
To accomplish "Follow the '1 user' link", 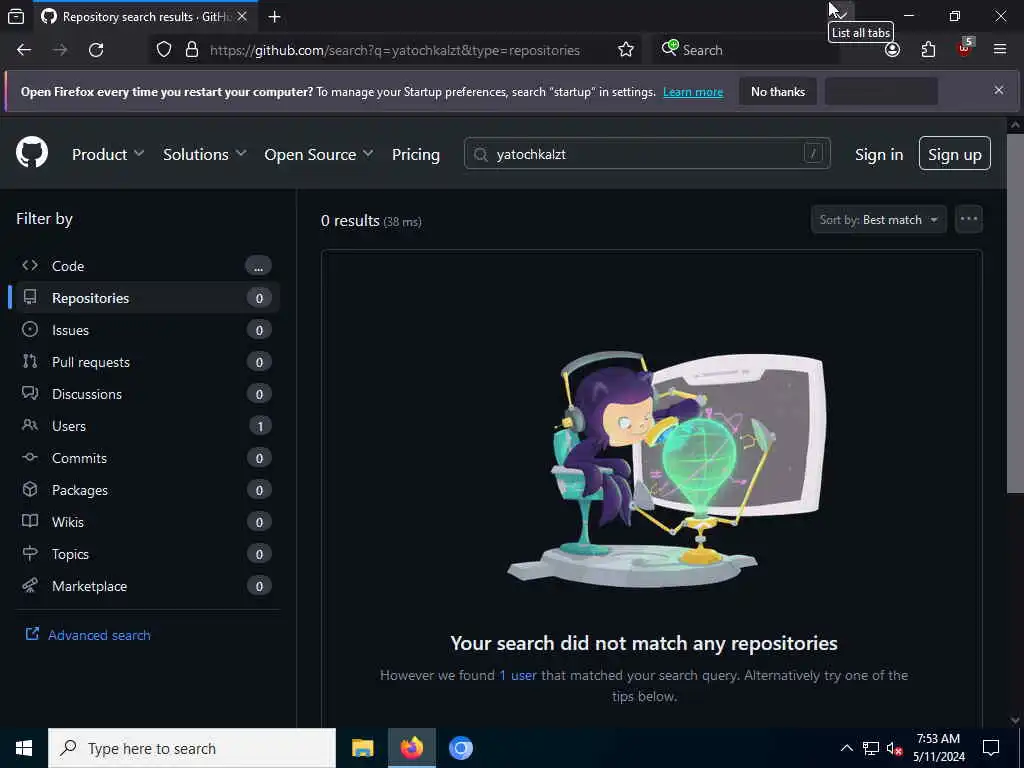I will click(x=518, y=675).
